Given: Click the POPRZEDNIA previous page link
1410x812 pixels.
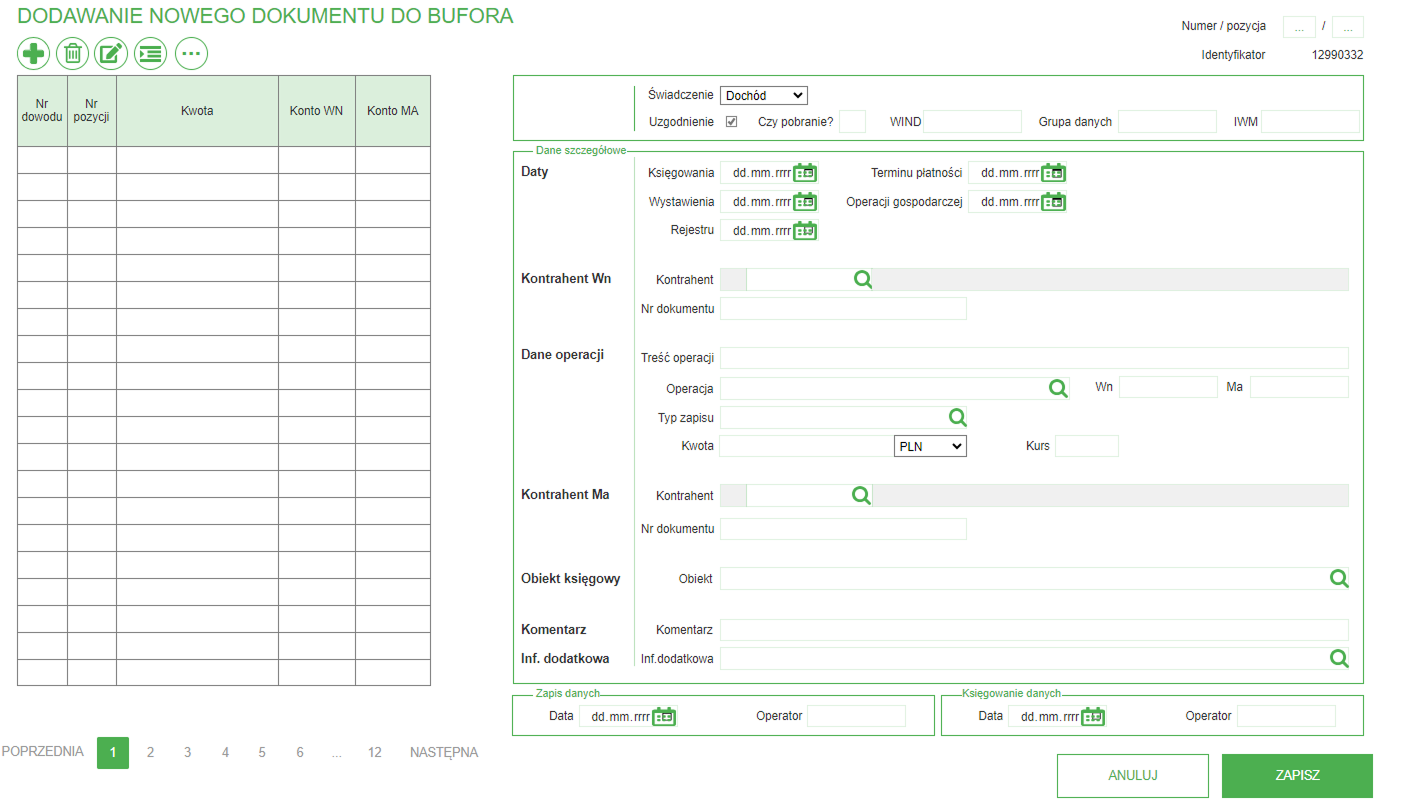Looking at the screenshot, I should pos(43,752).
